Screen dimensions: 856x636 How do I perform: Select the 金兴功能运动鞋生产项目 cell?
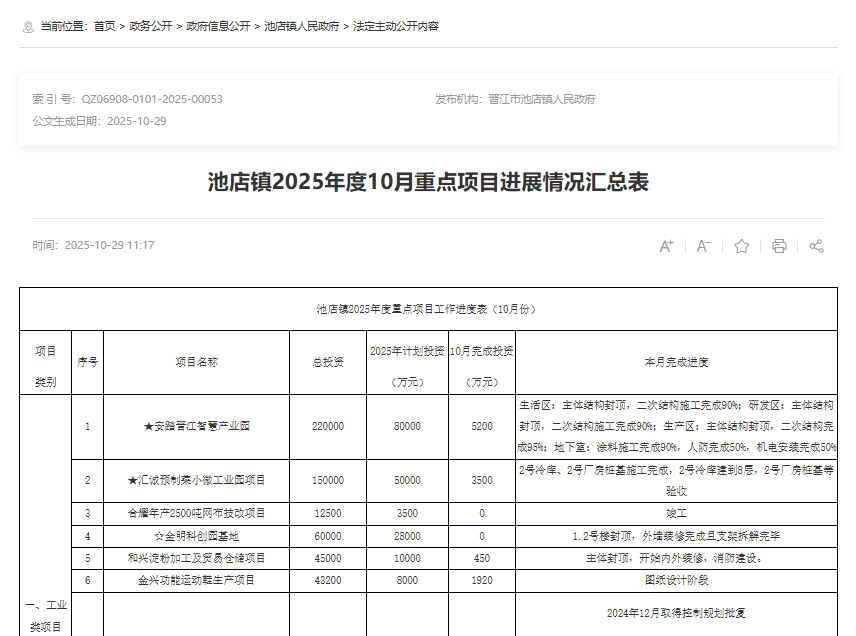click(196, 579)
